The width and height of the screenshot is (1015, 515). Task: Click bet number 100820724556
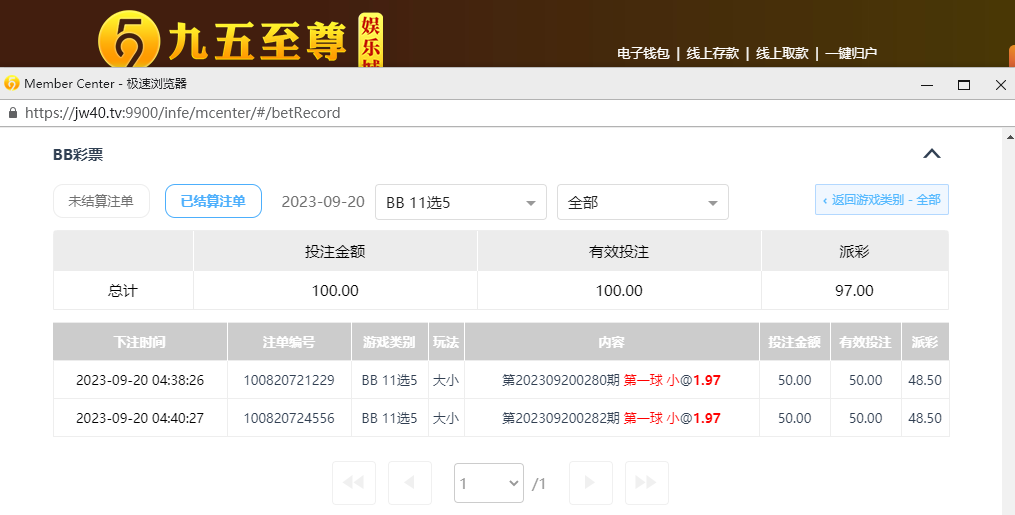point(289,419)
